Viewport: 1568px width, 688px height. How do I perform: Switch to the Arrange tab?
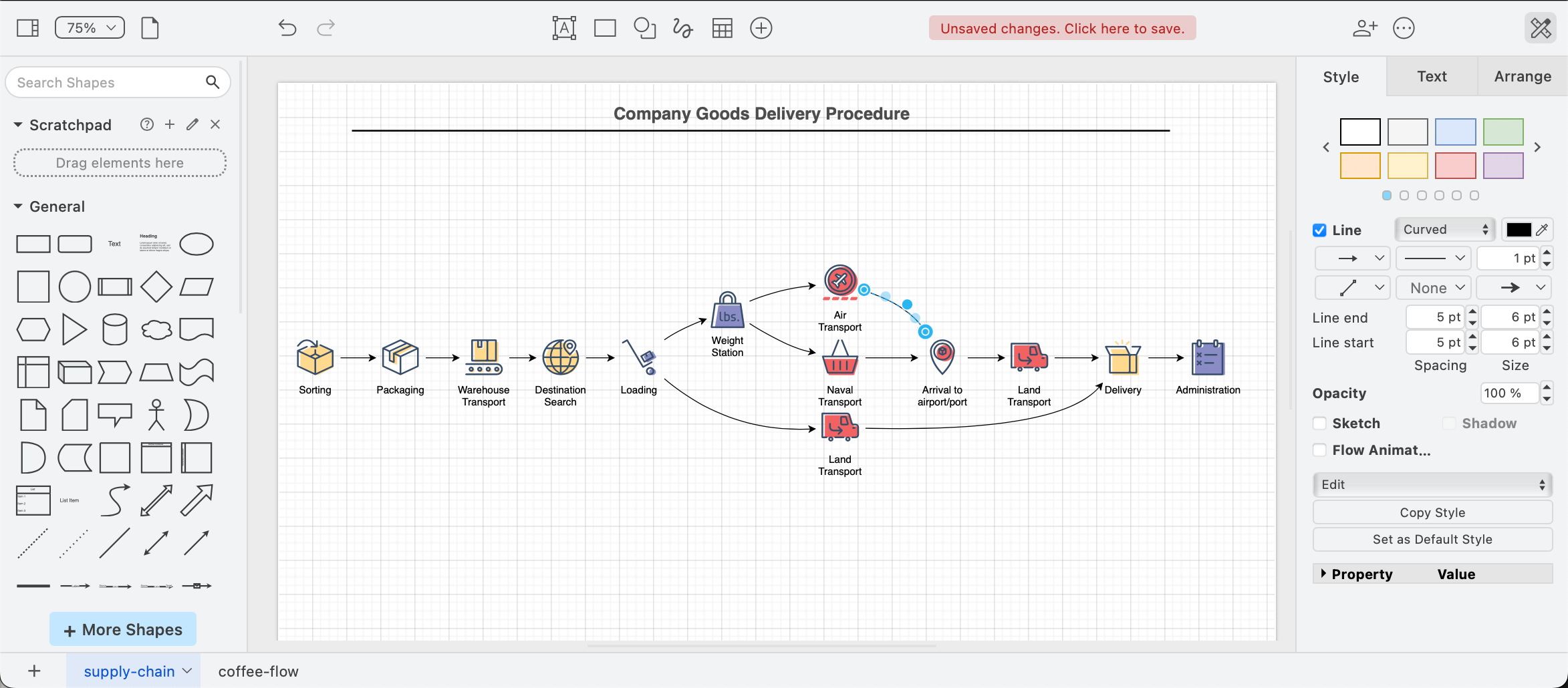(x=1523, y=77)
